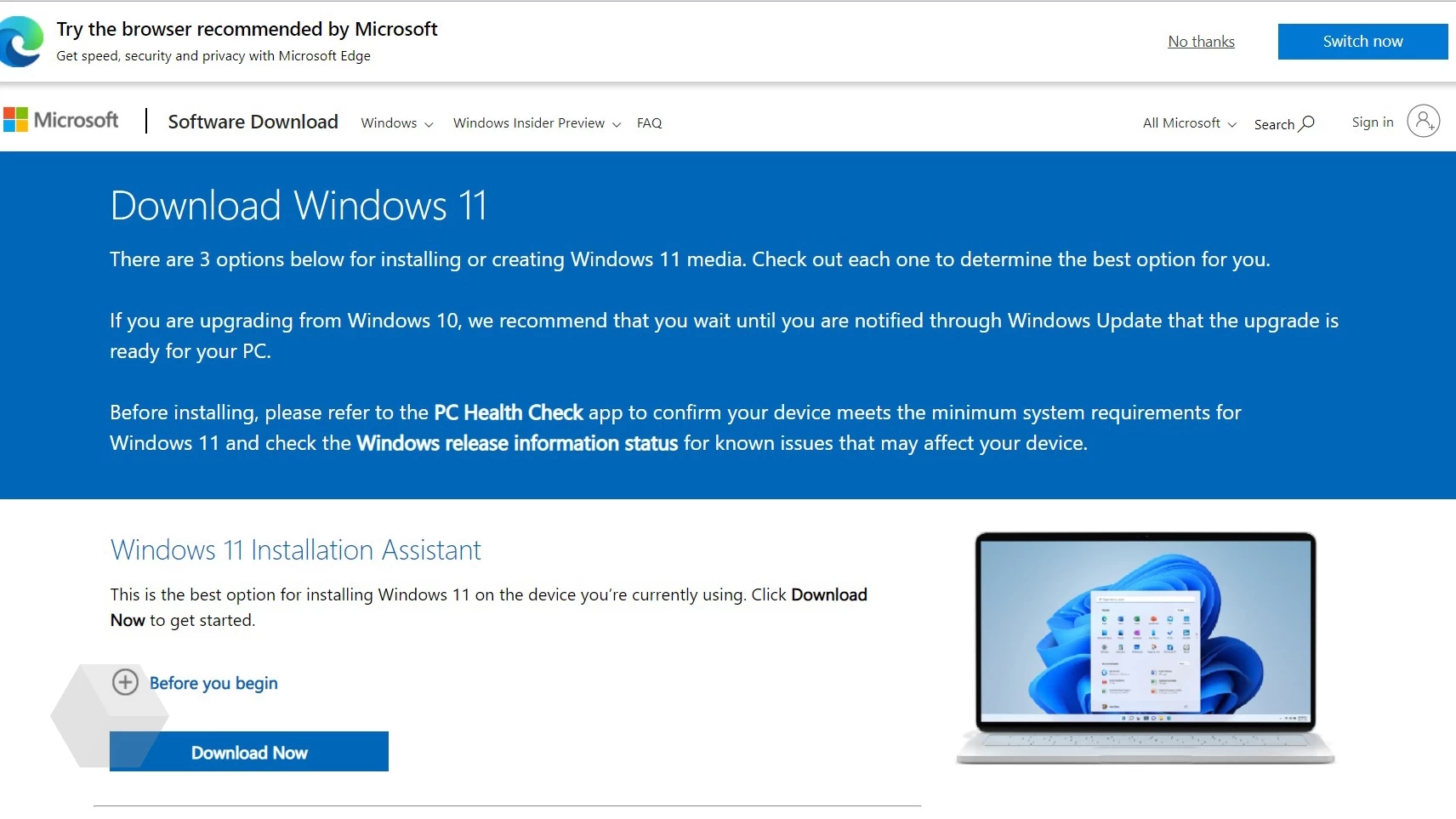Click the Windows 11 Installation Assistant heading
This screenshot has height=819, width=1456.
click(x=295, y=550)
